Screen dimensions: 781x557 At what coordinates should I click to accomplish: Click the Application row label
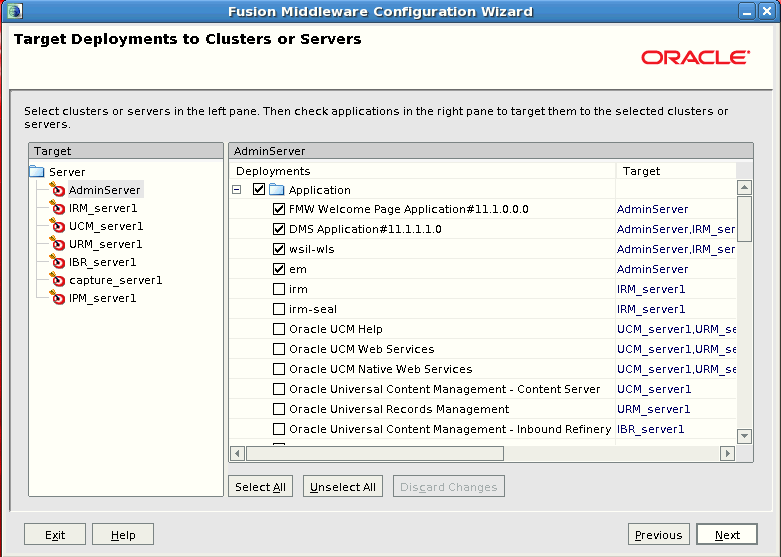[x=320, y=190]
